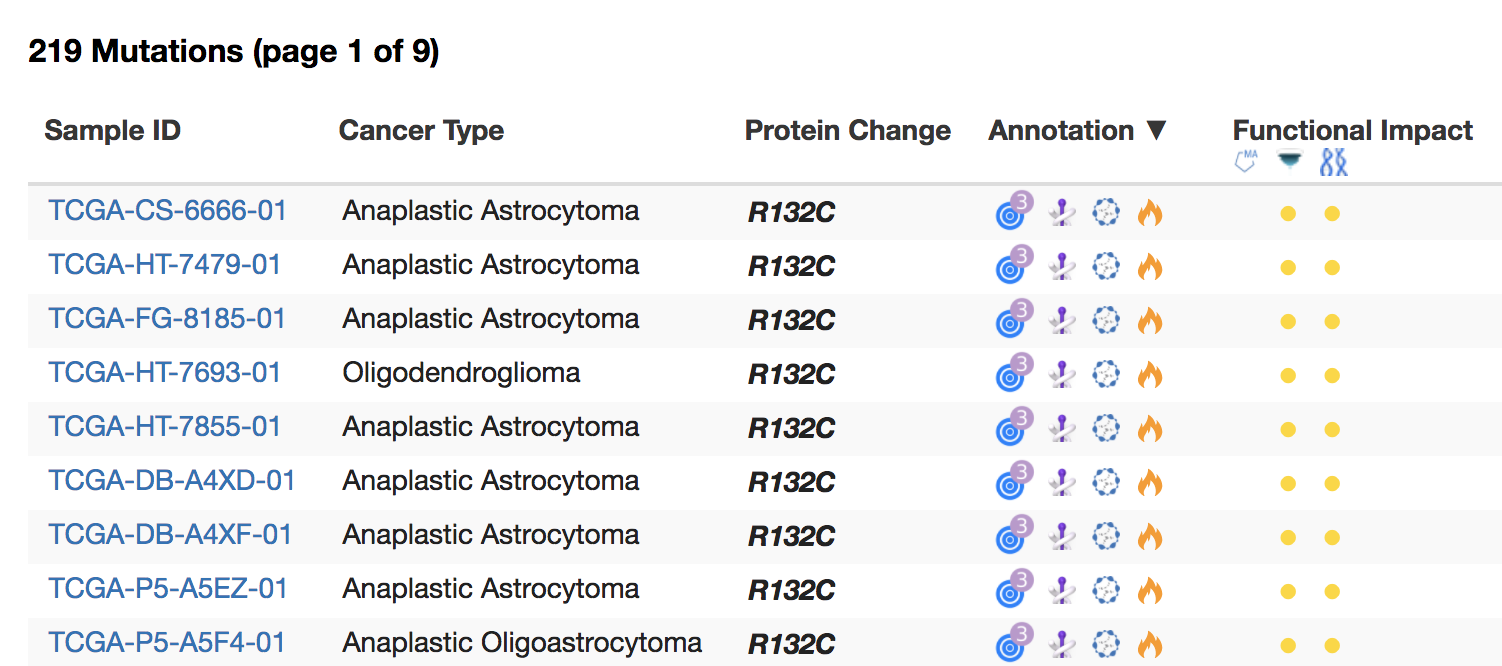Click the yellow SIFT score dot on TCGA-HT-7855-01

[1289, 427]
